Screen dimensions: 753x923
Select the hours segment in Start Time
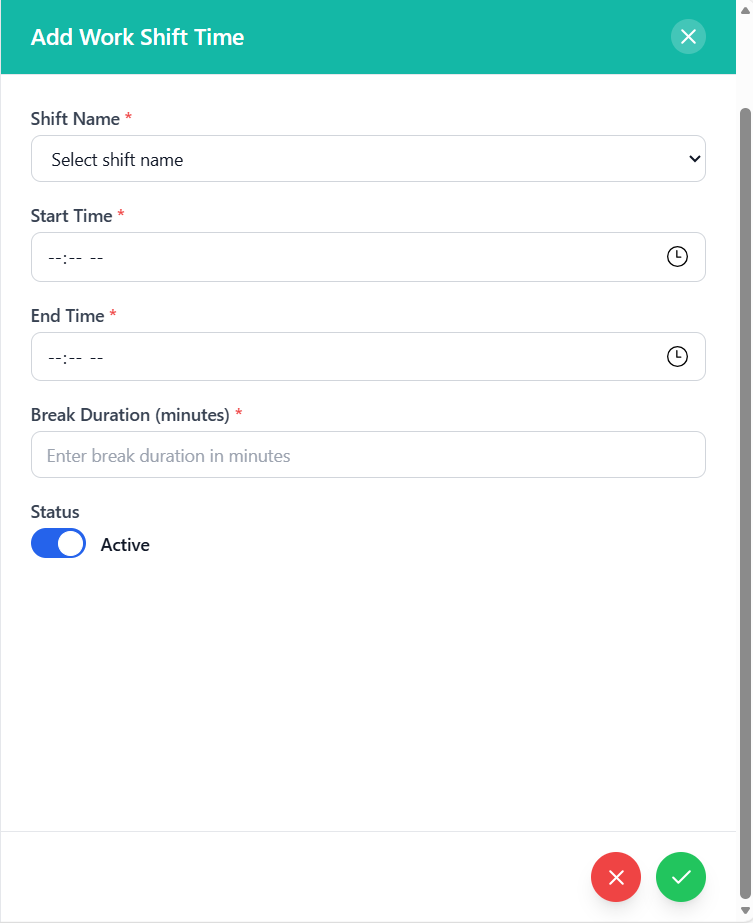pos(55,258)
